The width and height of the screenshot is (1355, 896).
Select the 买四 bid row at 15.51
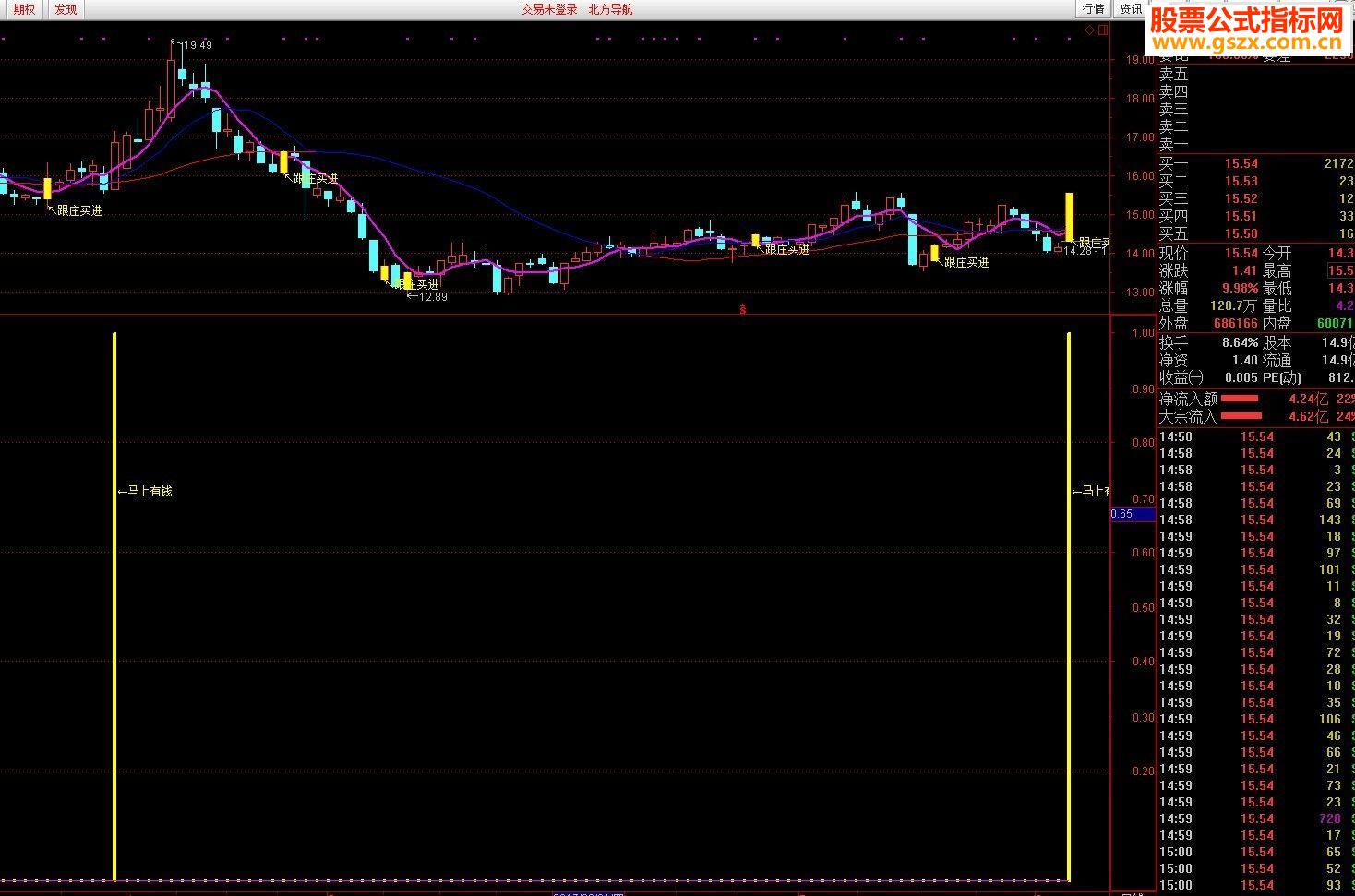click(x=1256, y=217)
